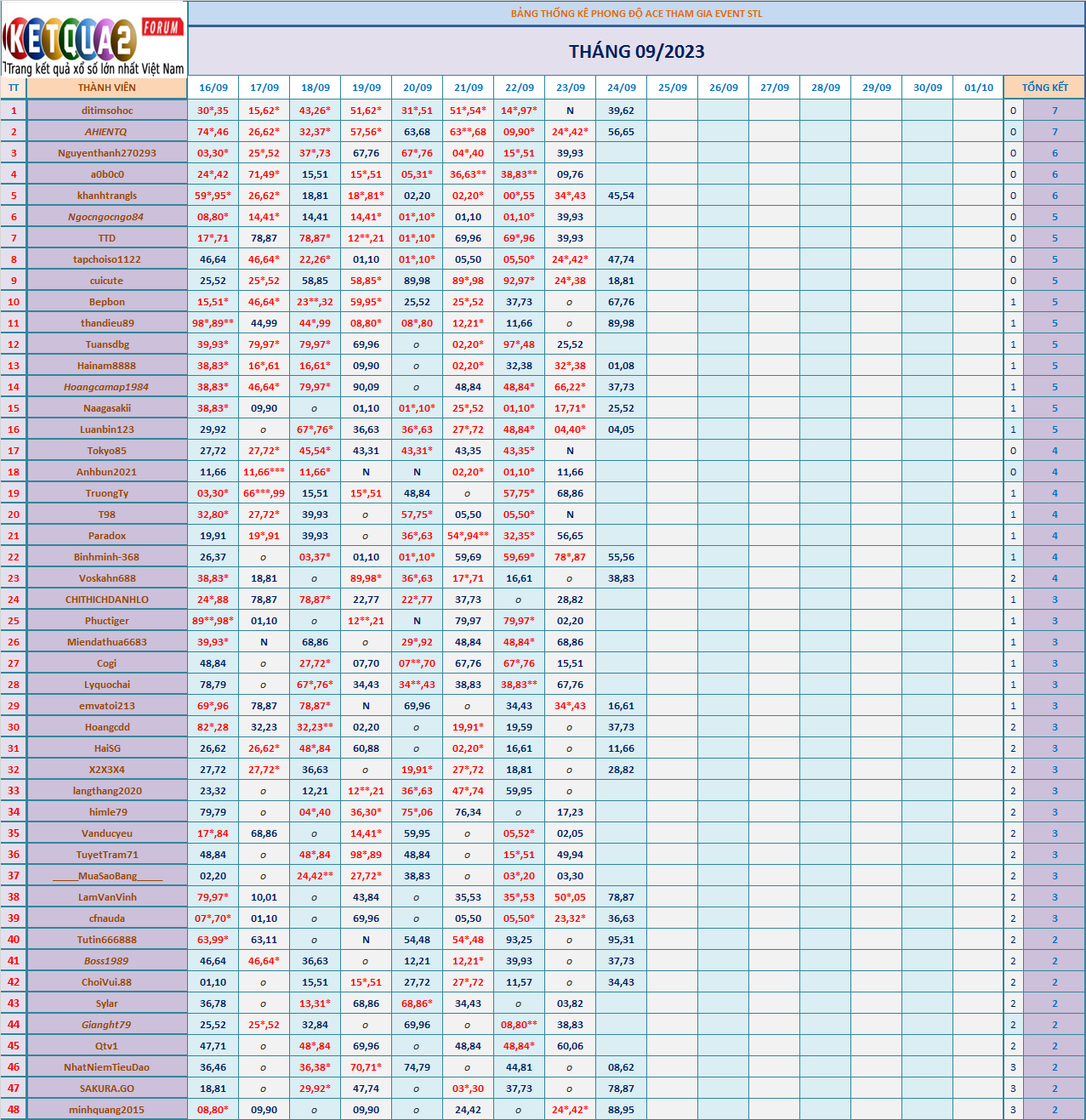Click cell 95,31 in Tutin666888 row

pyautogui.click(x=622, y=940)
